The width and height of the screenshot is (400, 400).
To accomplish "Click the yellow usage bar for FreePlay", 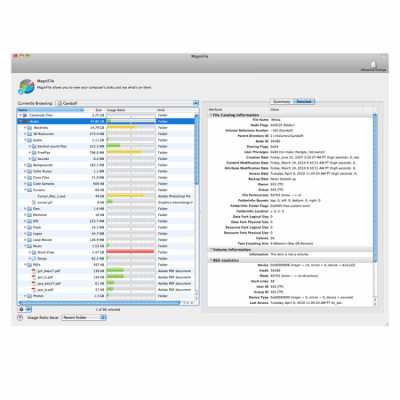I will pos(124,152).
